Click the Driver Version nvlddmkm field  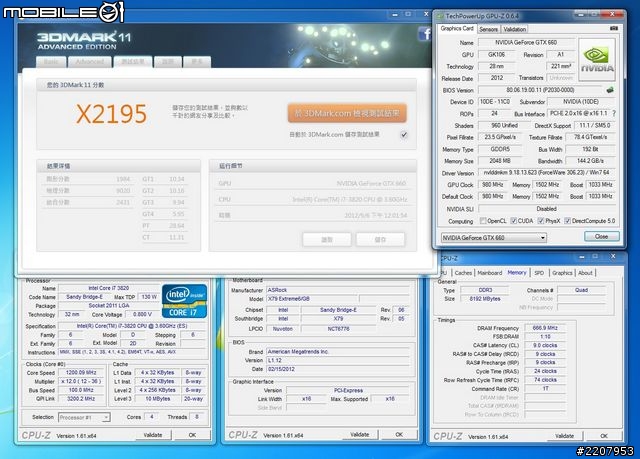pyautogui.click(x=547, y=173)
